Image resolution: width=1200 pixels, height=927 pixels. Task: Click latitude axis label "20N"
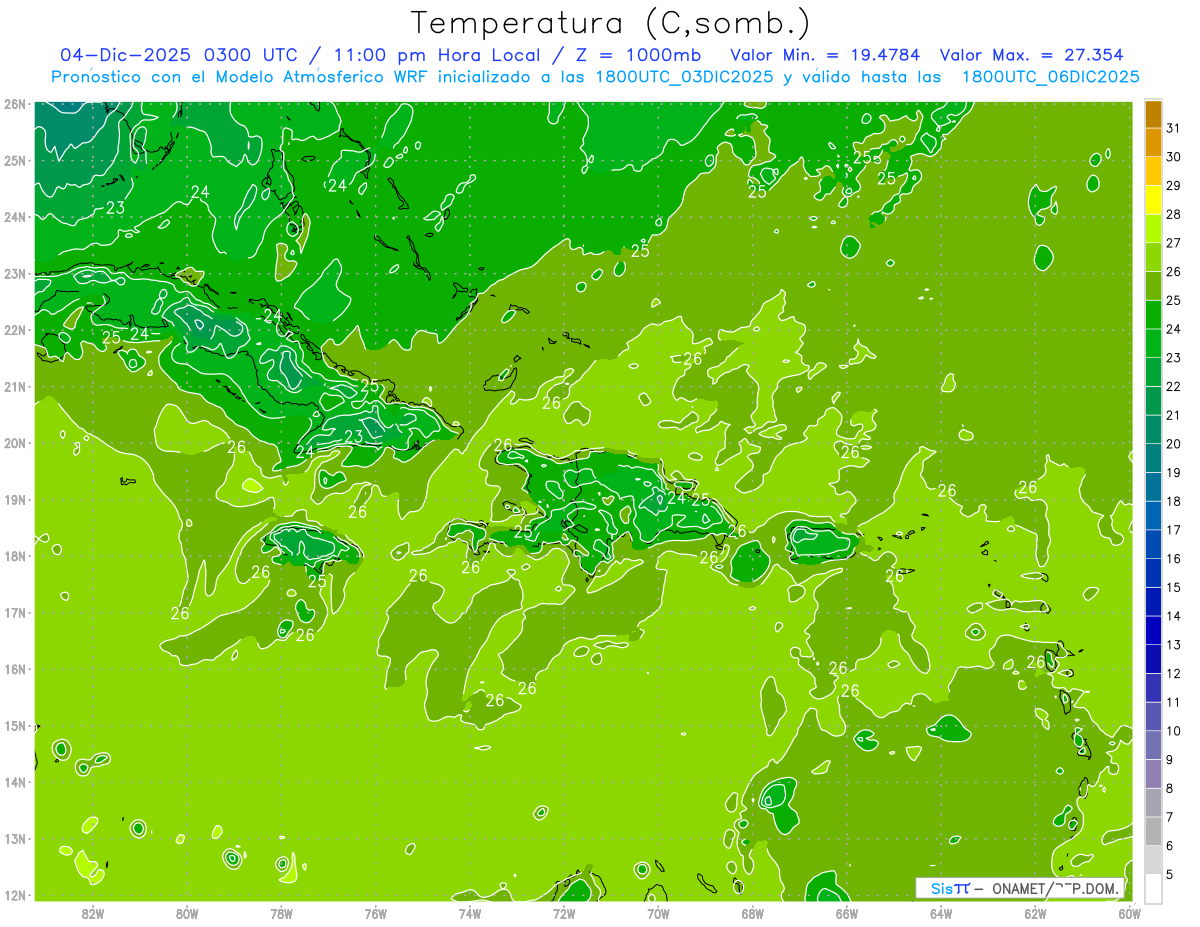(15, 443)
